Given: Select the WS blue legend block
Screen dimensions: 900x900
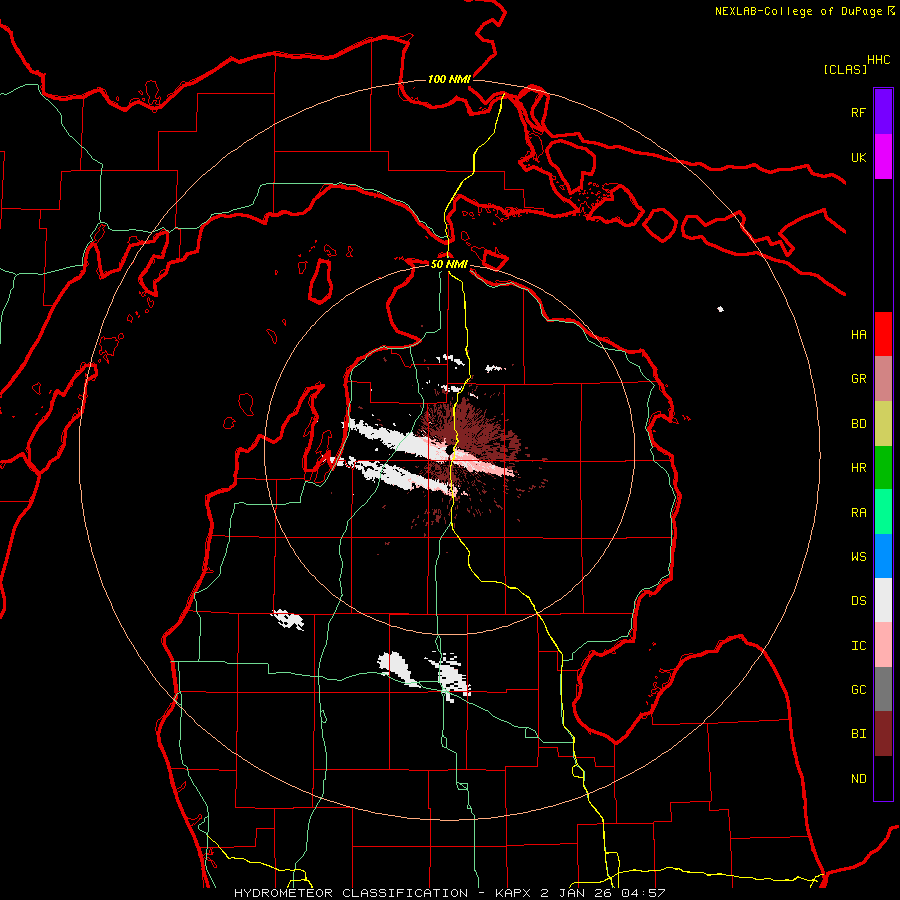Looking at the screenshot, I should tap(883, 556).
